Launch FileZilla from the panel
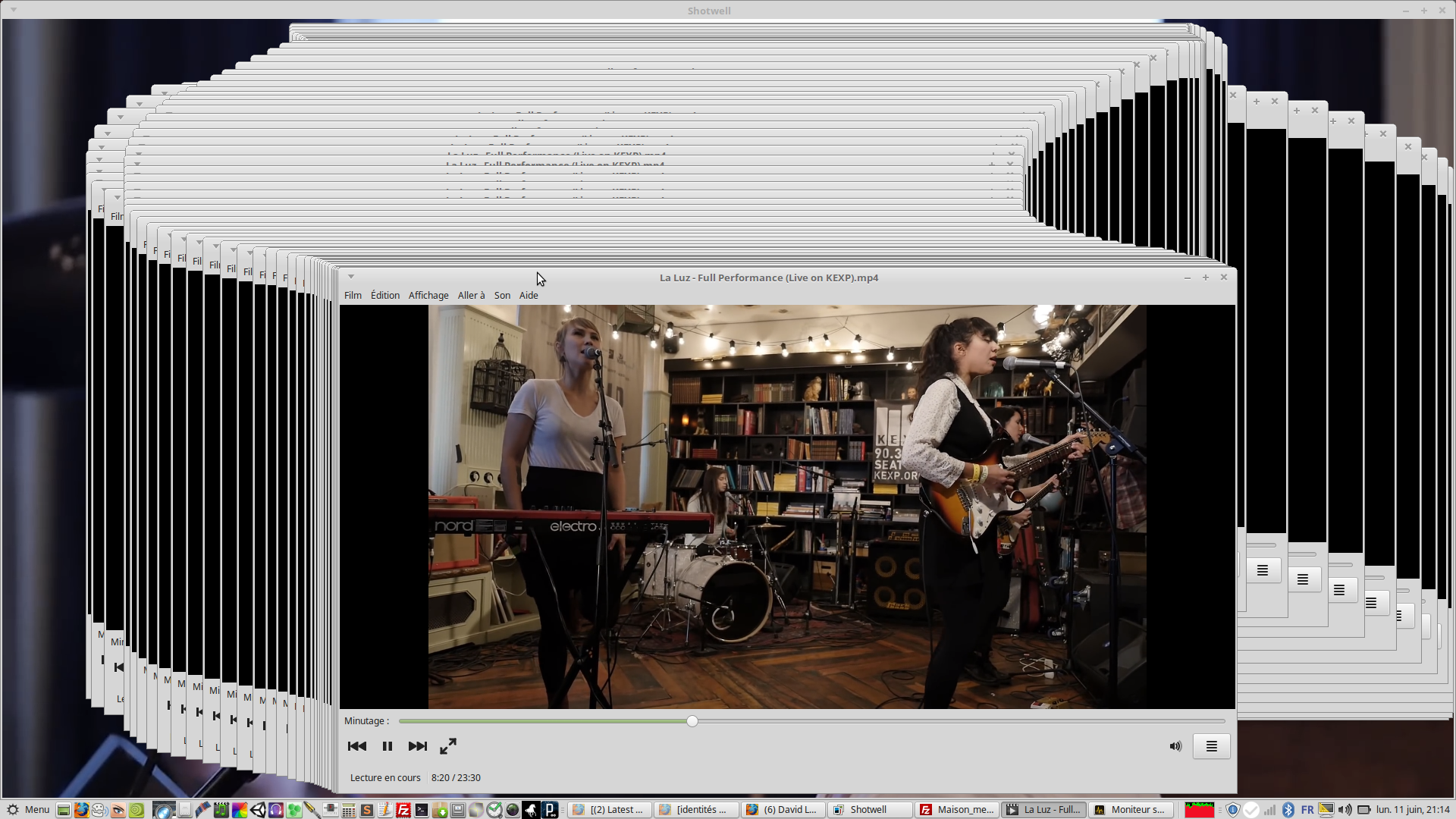 [x=403, y=810]
